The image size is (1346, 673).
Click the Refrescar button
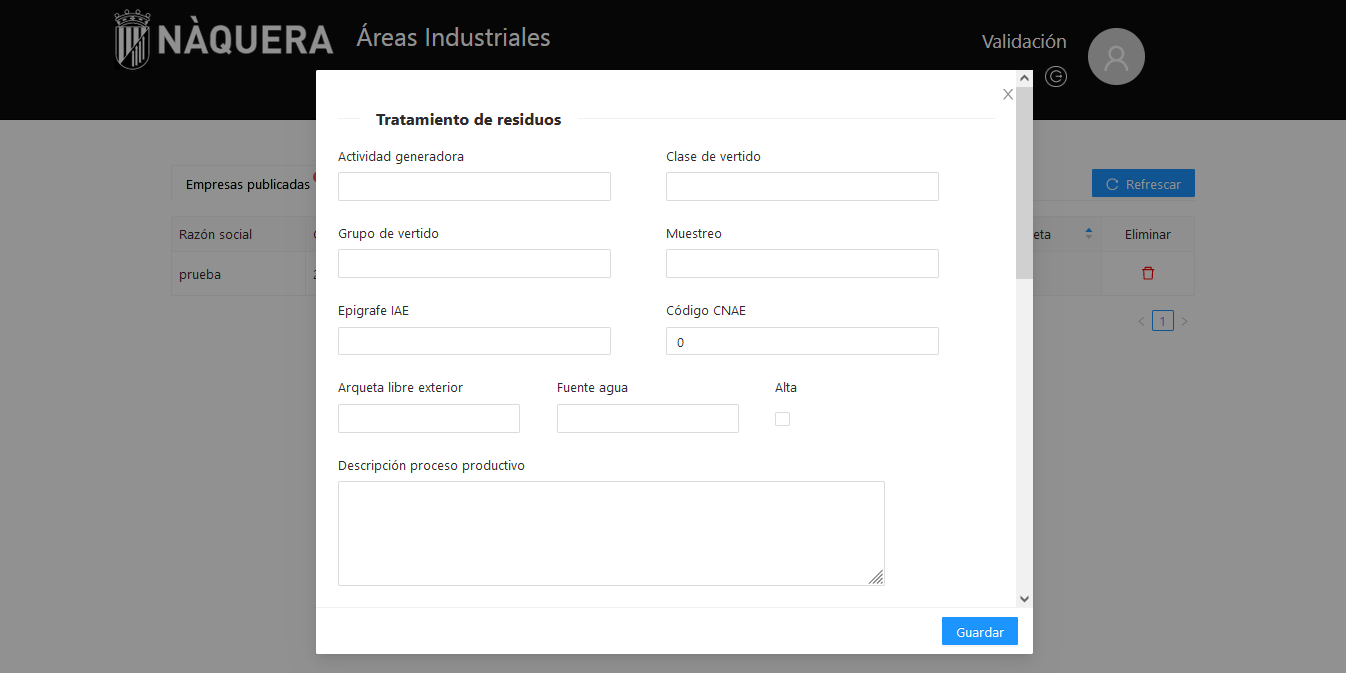click(x=1142, y=184)
